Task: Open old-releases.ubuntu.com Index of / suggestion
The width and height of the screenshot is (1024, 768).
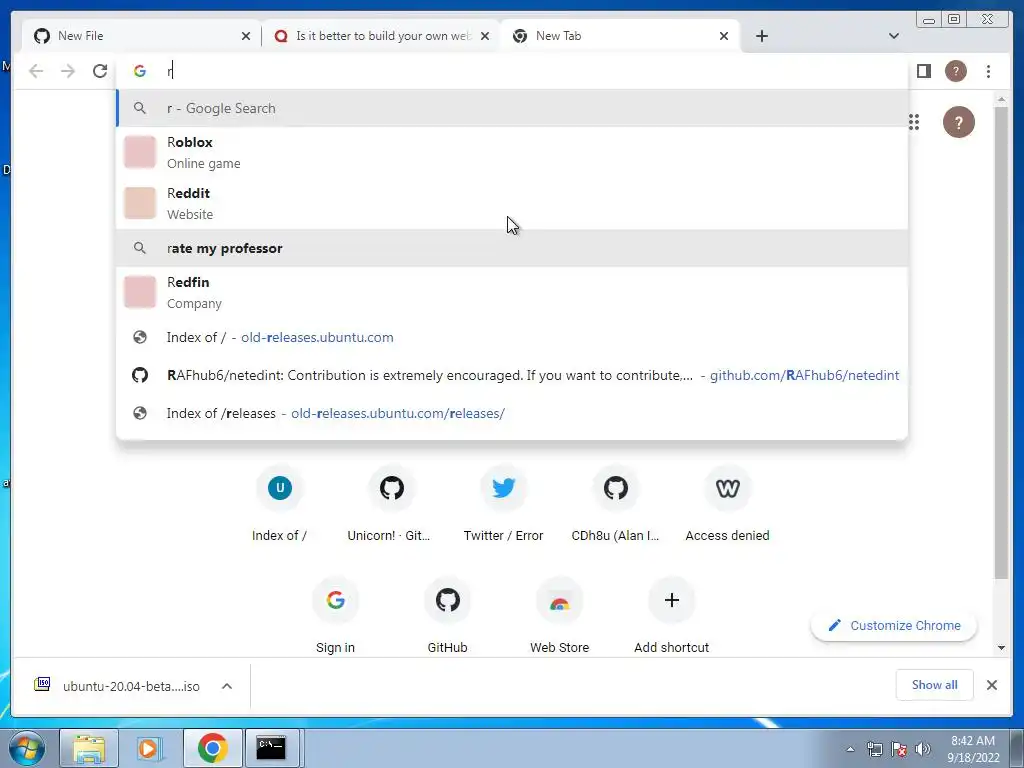Action: (x=512, y=338)
